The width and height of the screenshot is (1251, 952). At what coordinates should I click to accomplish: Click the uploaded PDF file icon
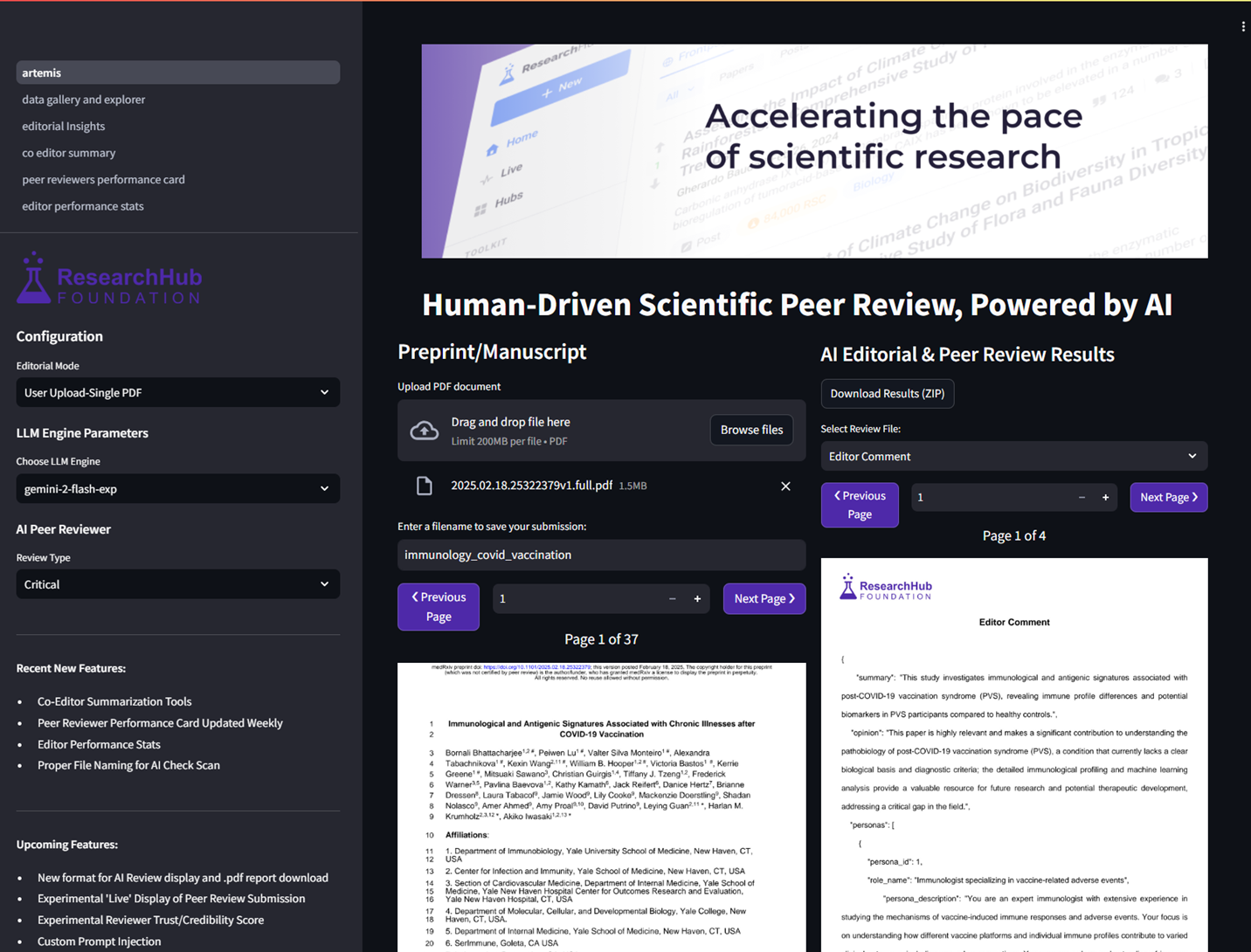(425, 486)
